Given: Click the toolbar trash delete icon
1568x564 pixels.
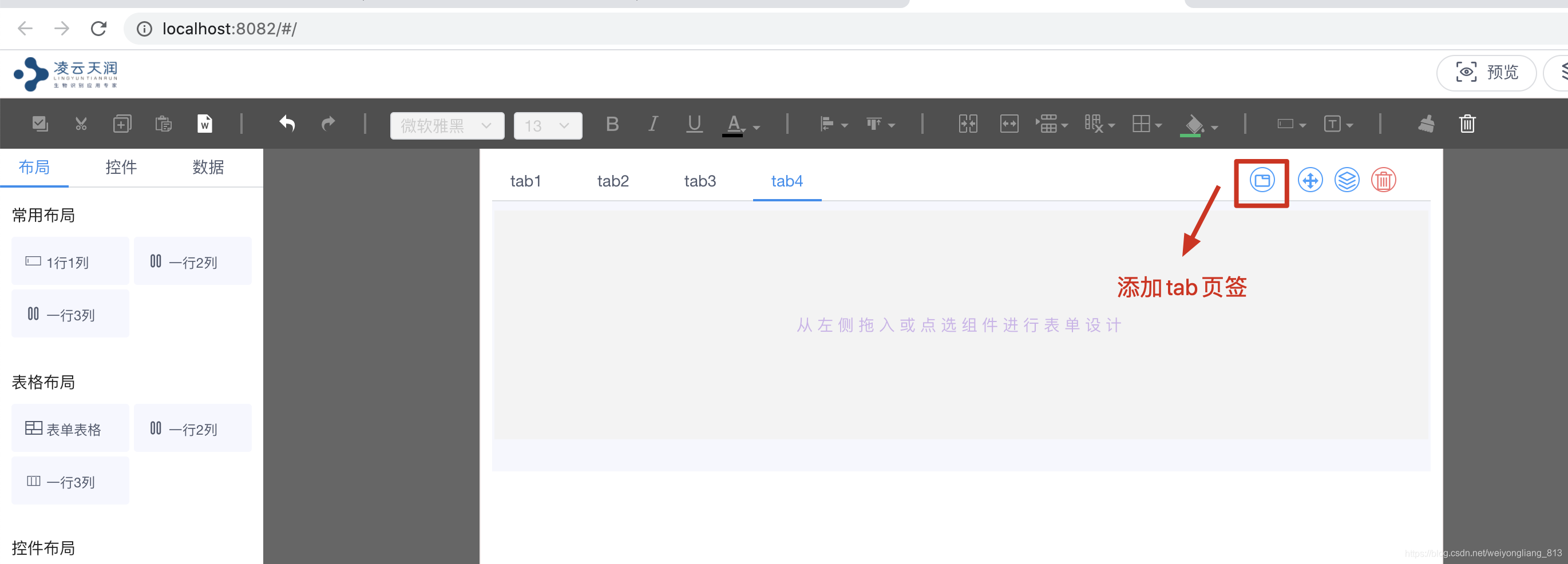Looking at the screenshot, I should click(x=1467, y=124).
